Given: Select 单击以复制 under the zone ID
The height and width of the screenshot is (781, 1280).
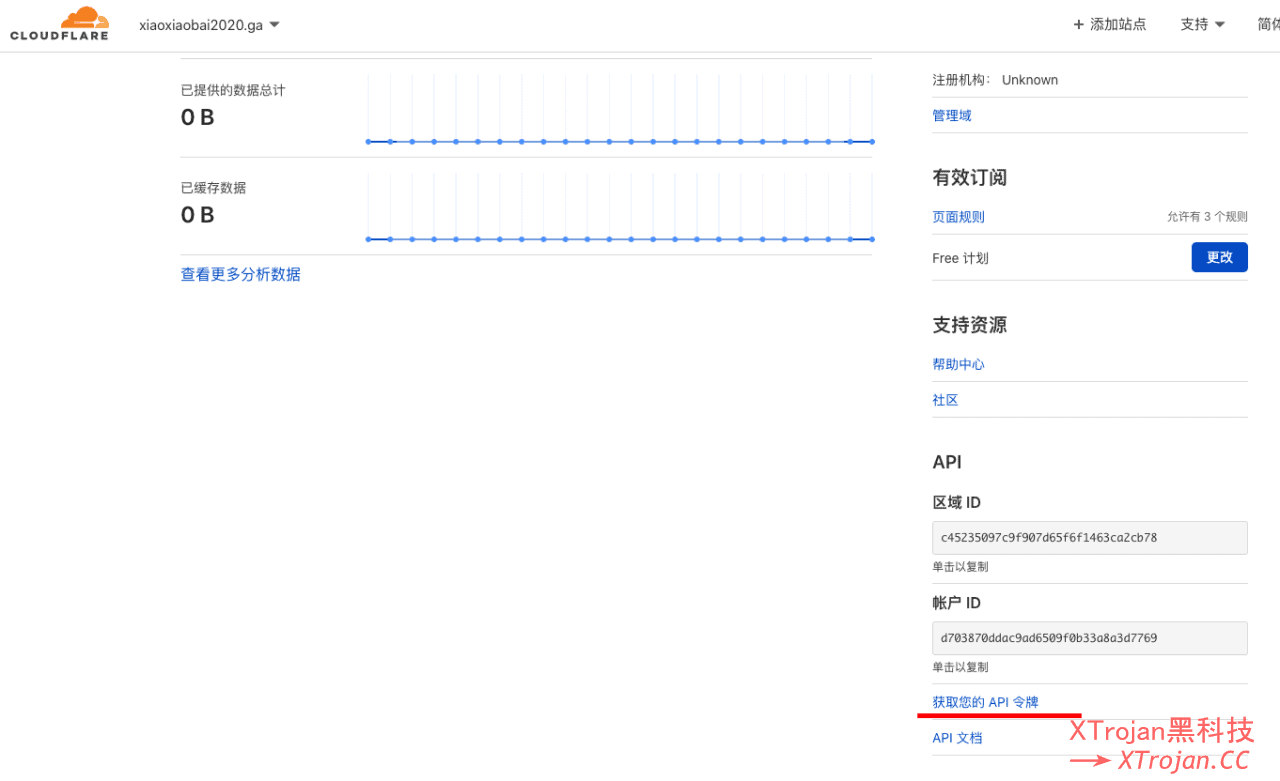Looking at the screenshot, I should point(960,567).
